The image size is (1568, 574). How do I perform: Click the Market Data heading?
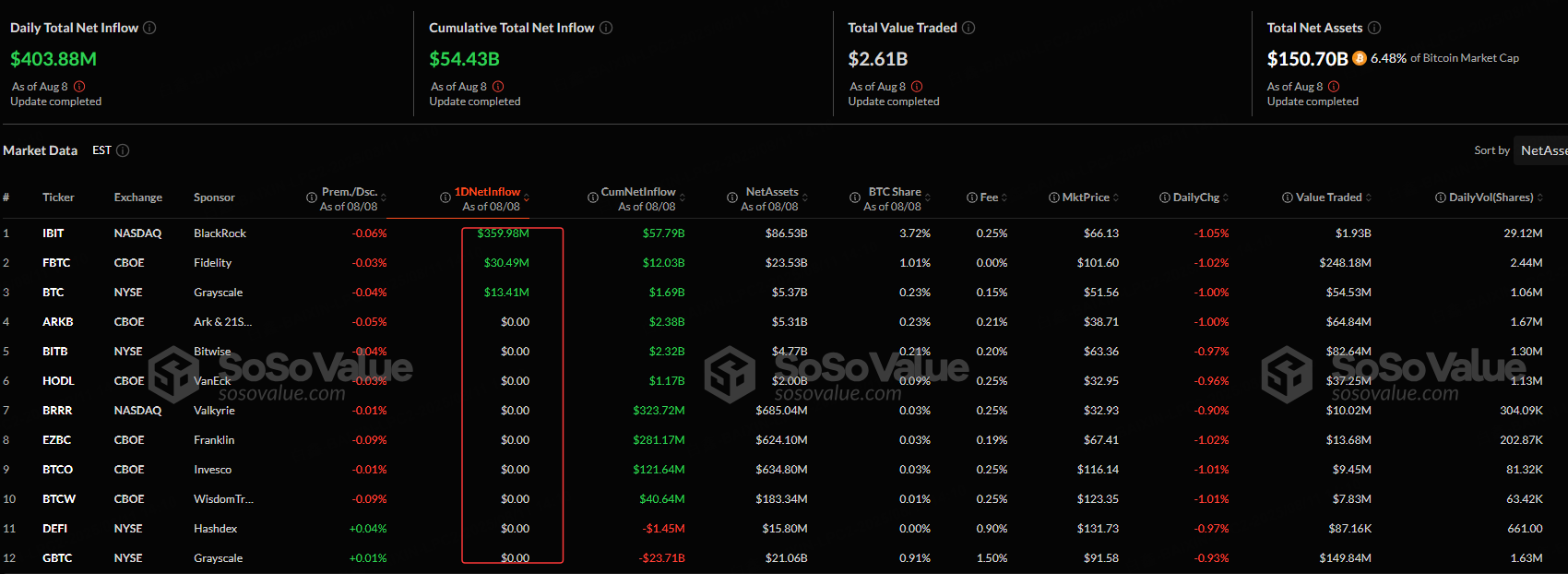pos(41,150)
